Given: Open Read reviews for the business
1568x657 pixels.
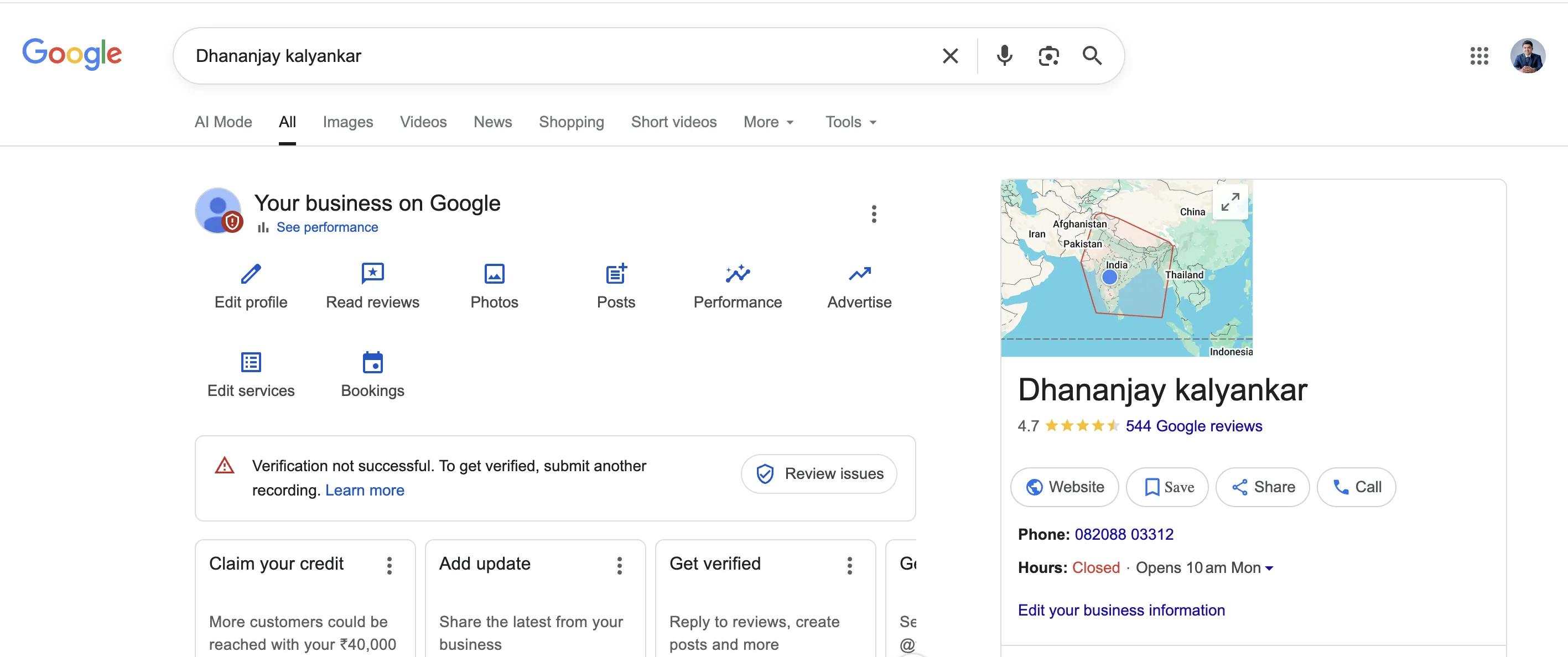Looking at the screenshot, I should [372, 274].
